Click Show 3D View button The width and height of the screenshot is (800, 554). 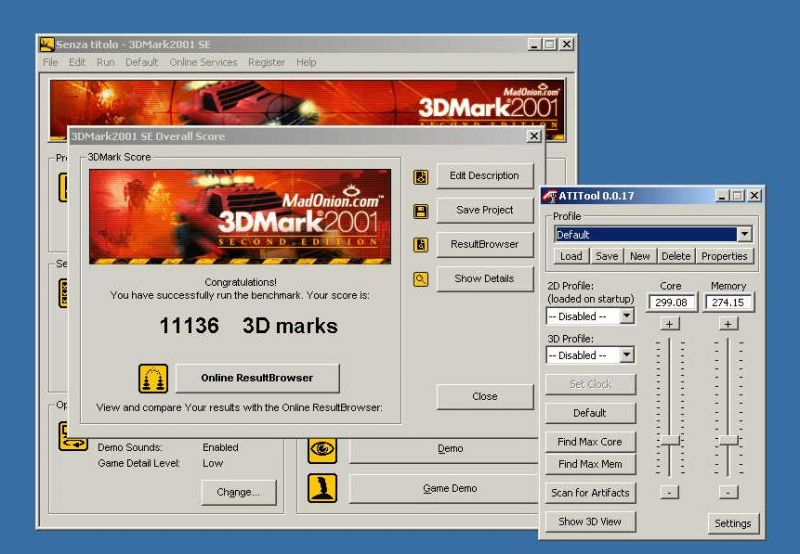590,522
